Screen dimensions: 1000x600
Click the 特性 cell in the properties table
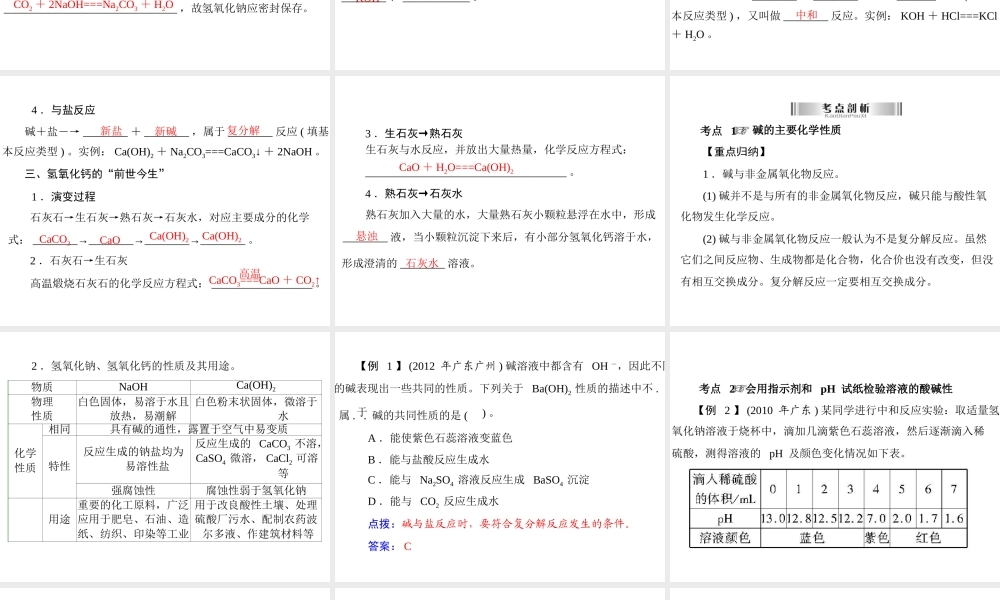point(59,466)
